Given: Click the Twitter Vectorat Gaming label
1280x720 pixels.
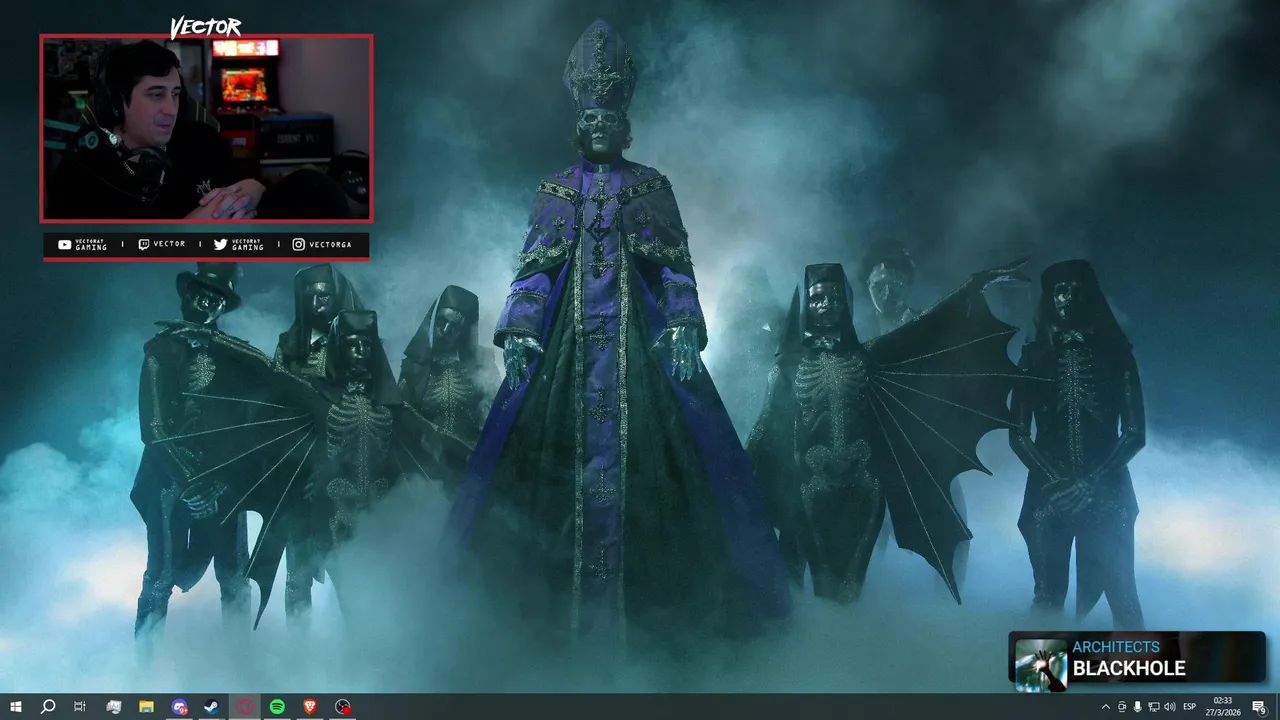Looking at the screenshot, I should [239, 245].
